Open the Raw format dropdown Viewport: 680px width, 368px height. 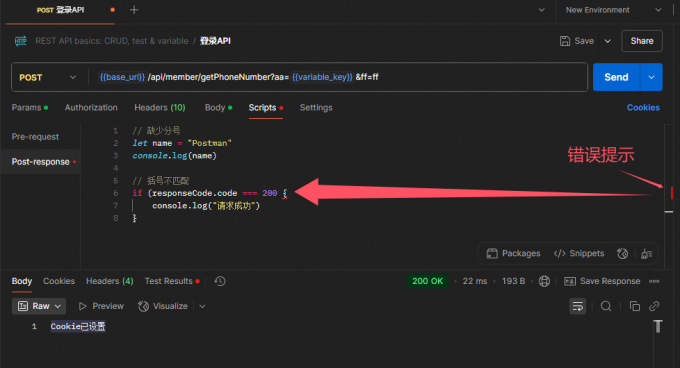(x=39, y=306)
